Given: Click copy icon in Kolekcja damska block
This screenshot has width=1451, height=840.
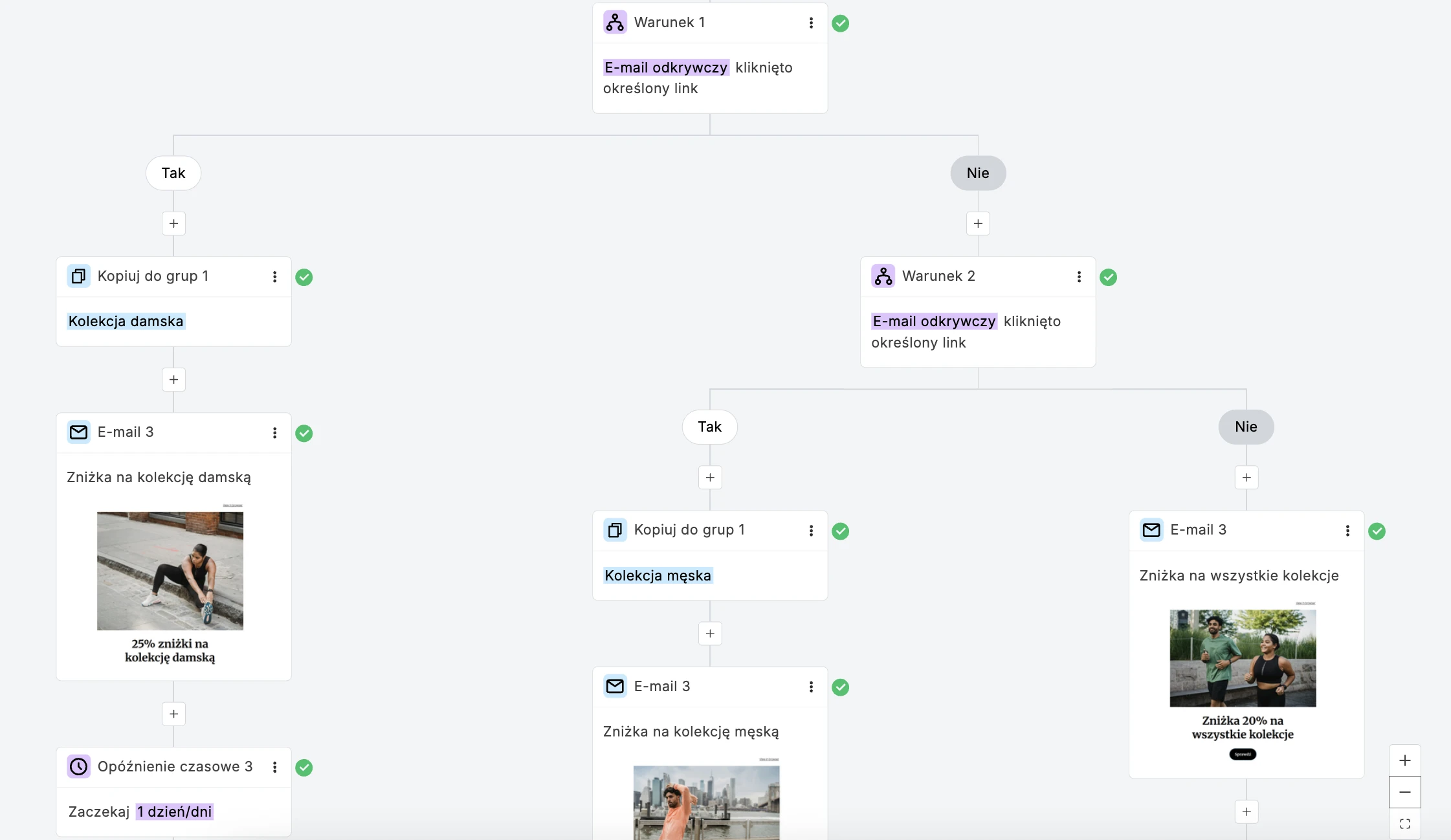Looking at the screenshot, I should [78, 276].
